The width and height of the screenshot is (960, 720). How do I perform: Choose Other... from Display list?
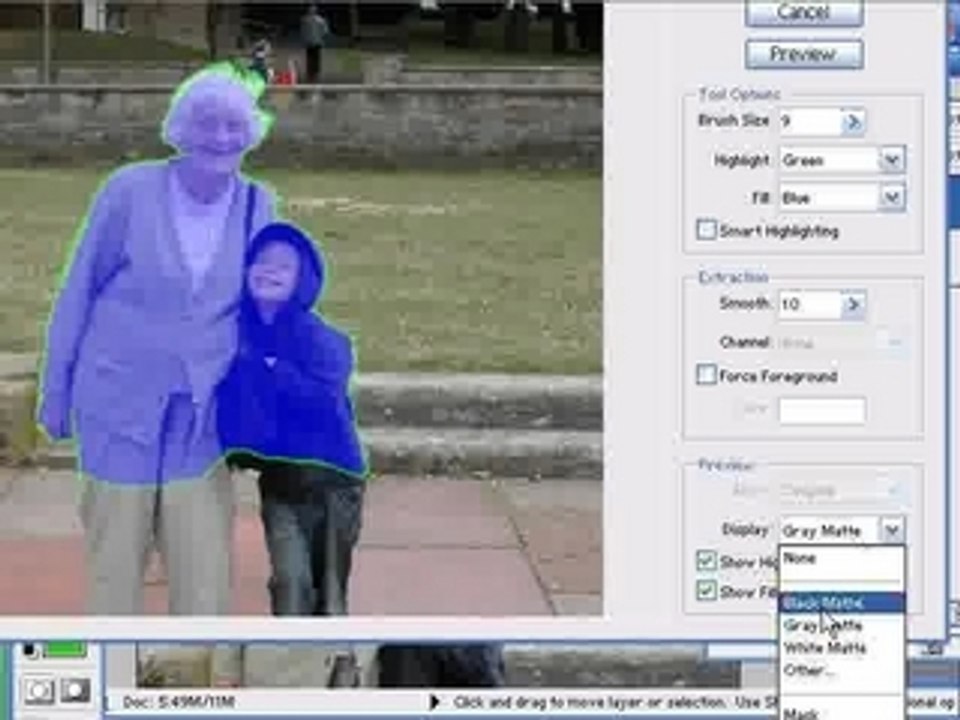pyautogui.click(x=841, y=670)
